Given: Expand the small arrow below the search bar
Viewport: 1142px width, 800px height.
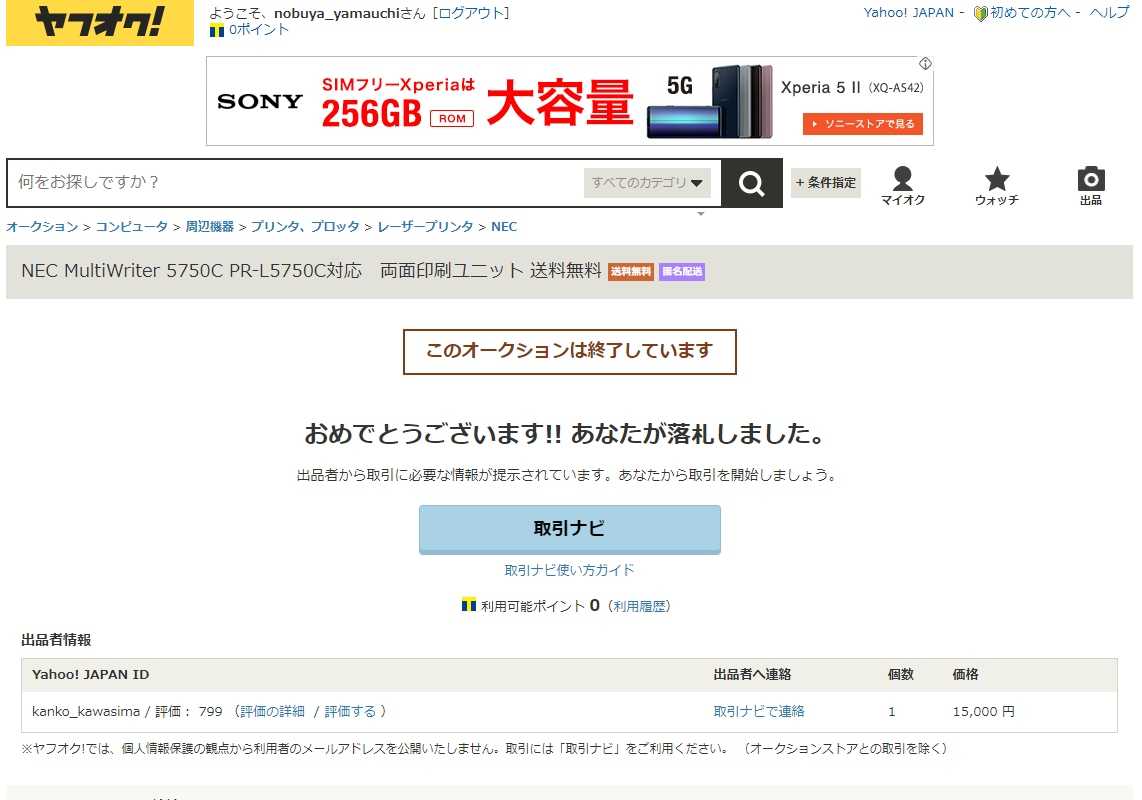Looking at the screenshot, I should (701, 213).
